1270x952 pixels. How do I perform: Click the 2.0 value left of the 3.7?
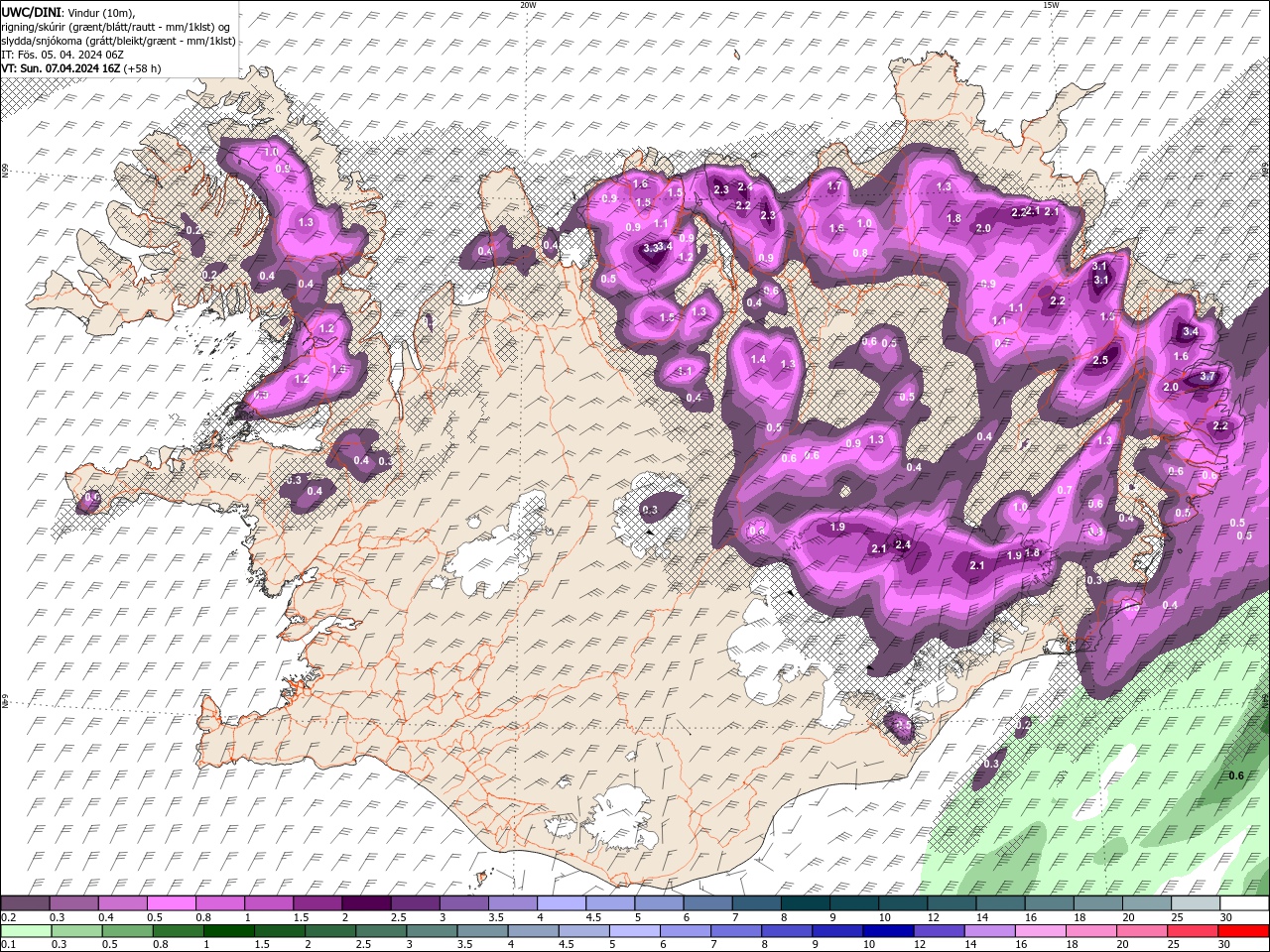(x=1171, y=388)
